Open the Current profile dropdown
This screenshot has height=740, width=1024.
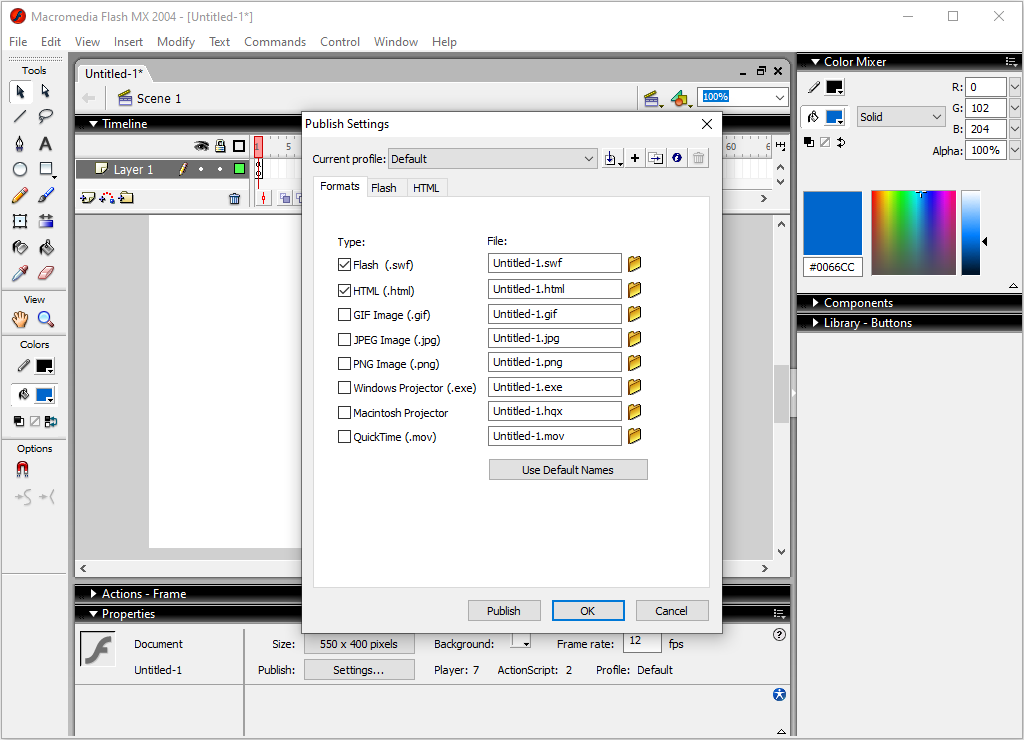point(493,159)
